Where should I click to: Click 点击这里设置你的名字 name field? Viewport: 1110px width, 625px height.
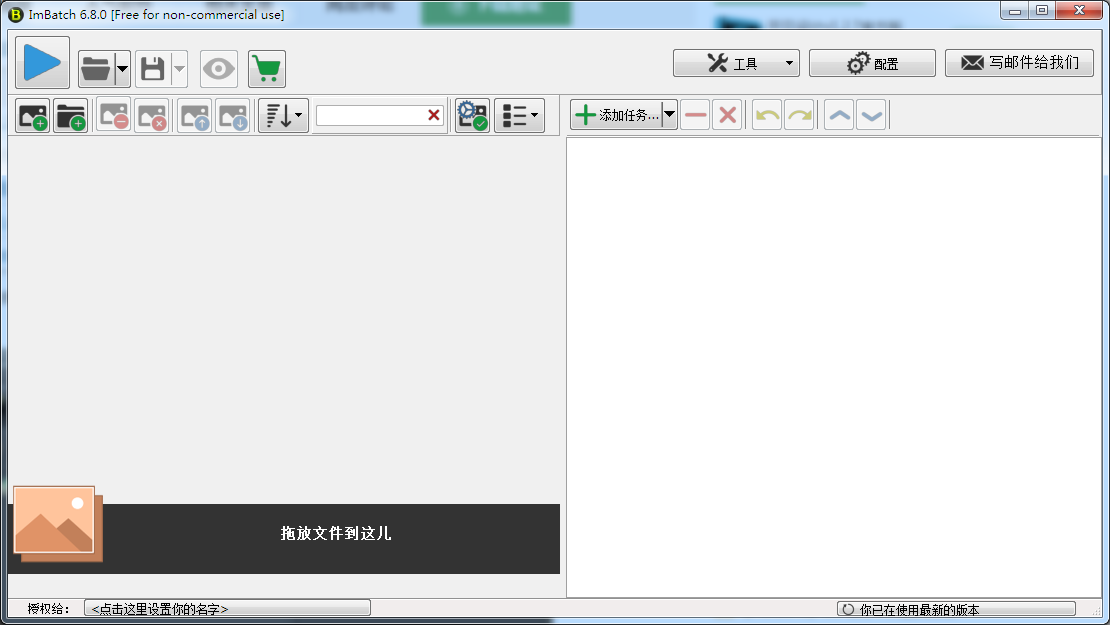[227, 609]
